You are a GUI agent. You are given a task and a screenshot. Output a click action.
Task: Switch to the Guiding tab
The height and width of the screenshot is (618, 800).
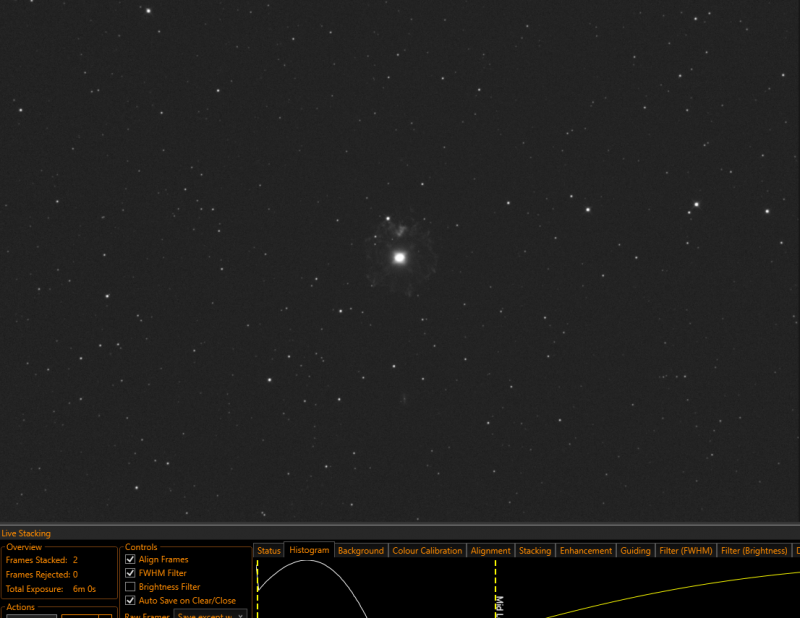point(635,551)
